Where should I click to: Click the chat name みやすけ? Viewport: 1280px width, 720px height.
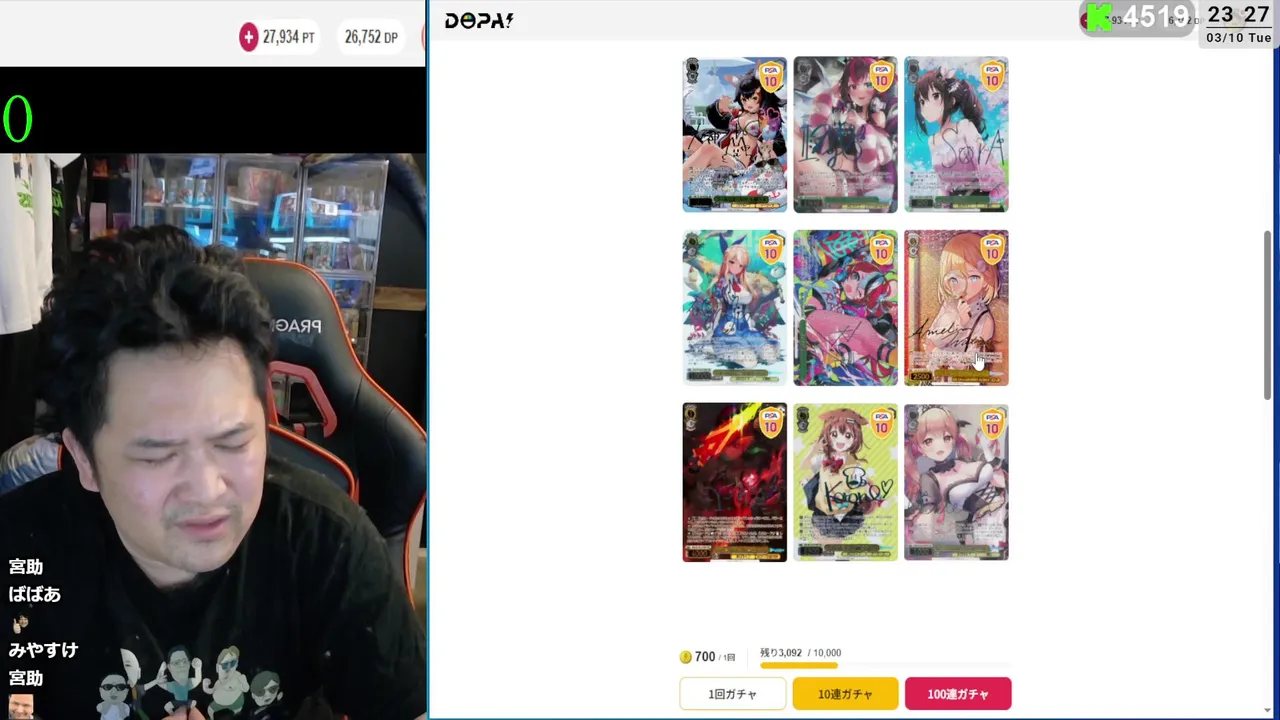43,650
